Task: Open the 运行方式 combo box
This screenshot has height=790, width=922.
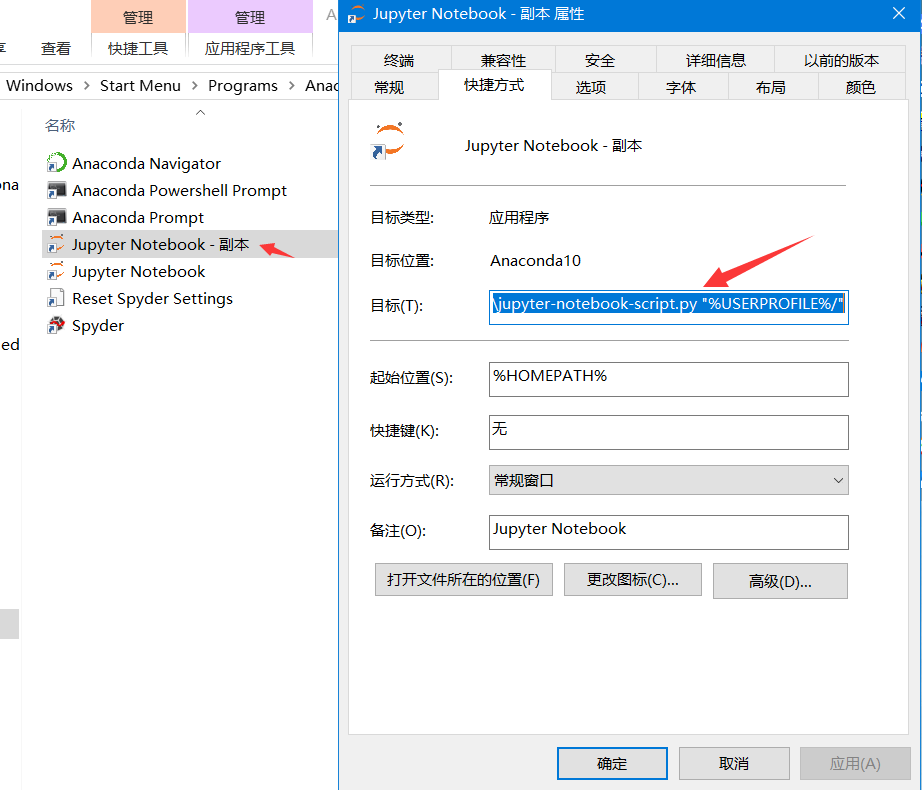Action: tap(669, 480)
